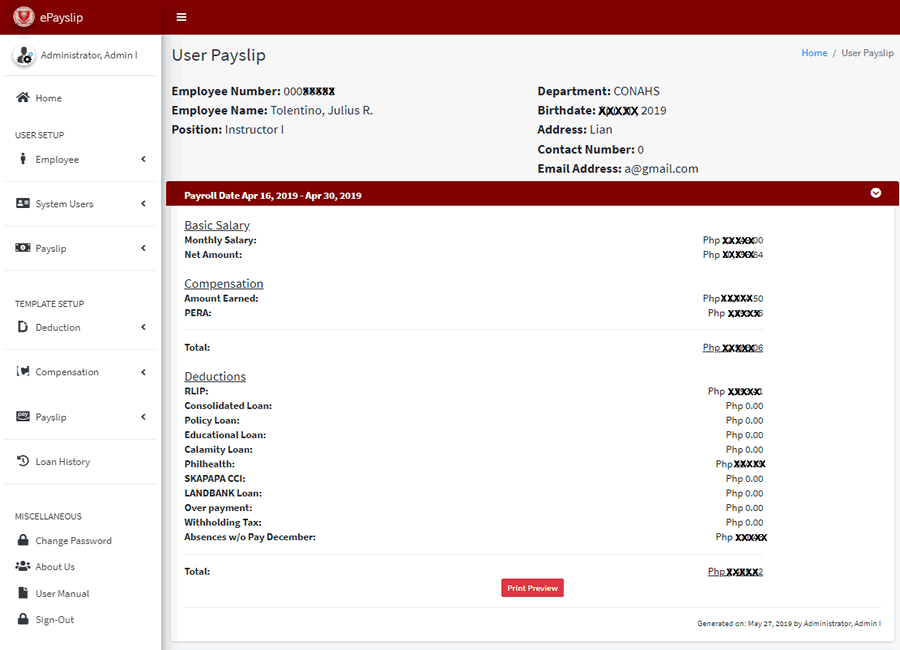Screen dimensions: 900x650
Task: Click the Administrator profile avatar
Action: (24, 55)
